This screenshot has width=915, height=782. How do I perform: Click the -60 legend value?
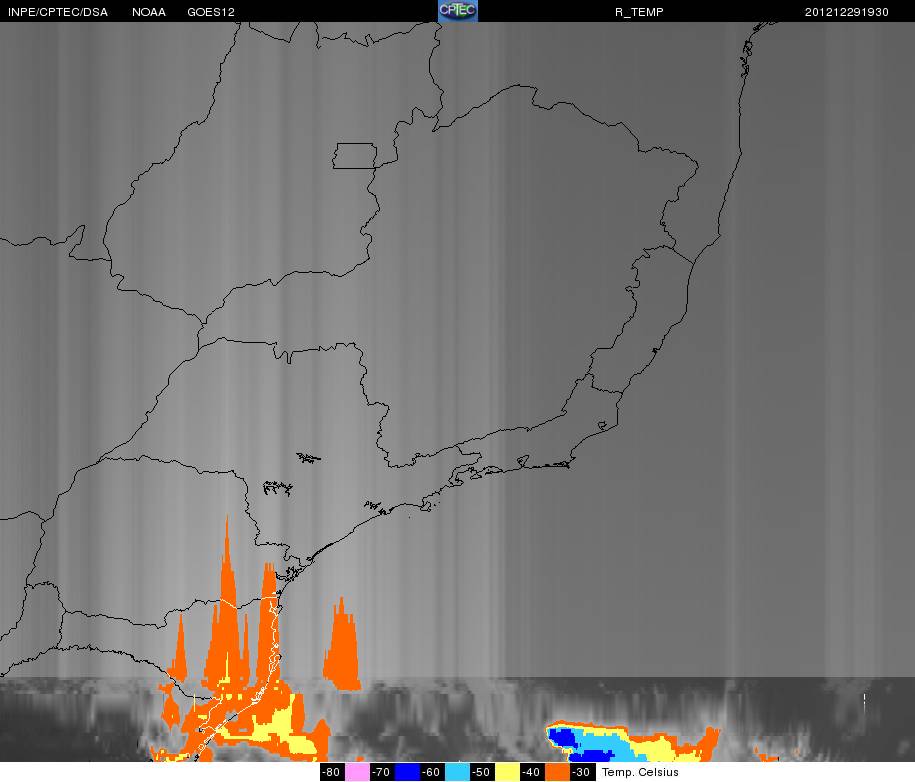coord(432,772)
